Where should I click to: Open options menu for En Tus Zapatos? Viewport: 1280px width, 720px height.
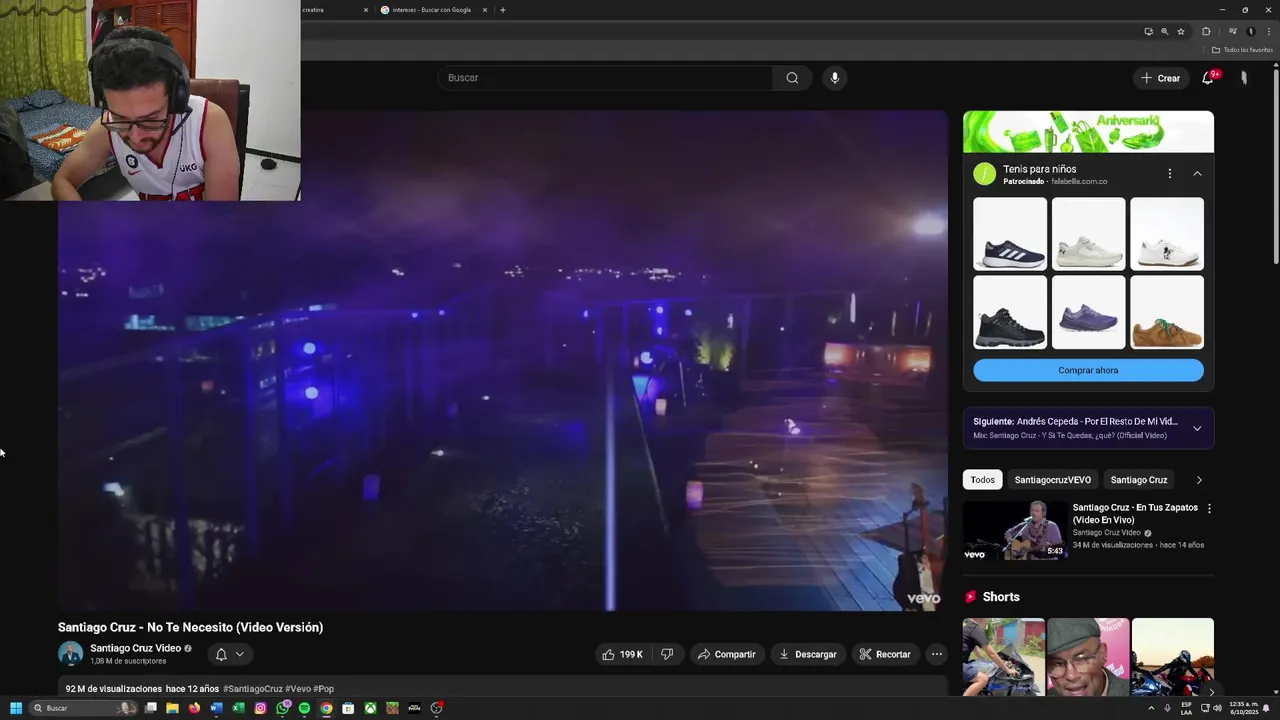(1209, 508)
